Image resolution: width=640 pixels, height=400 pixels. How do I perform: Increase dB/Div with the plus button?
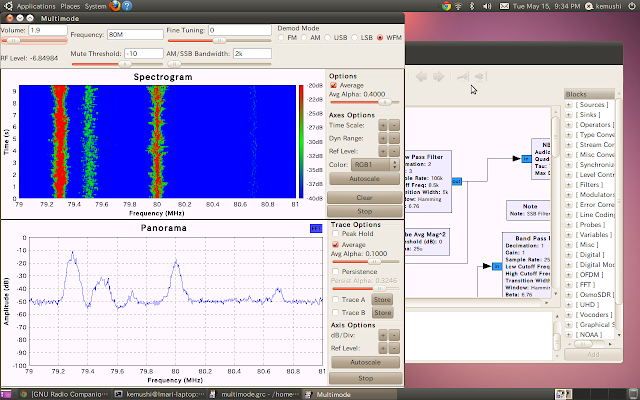382,336
